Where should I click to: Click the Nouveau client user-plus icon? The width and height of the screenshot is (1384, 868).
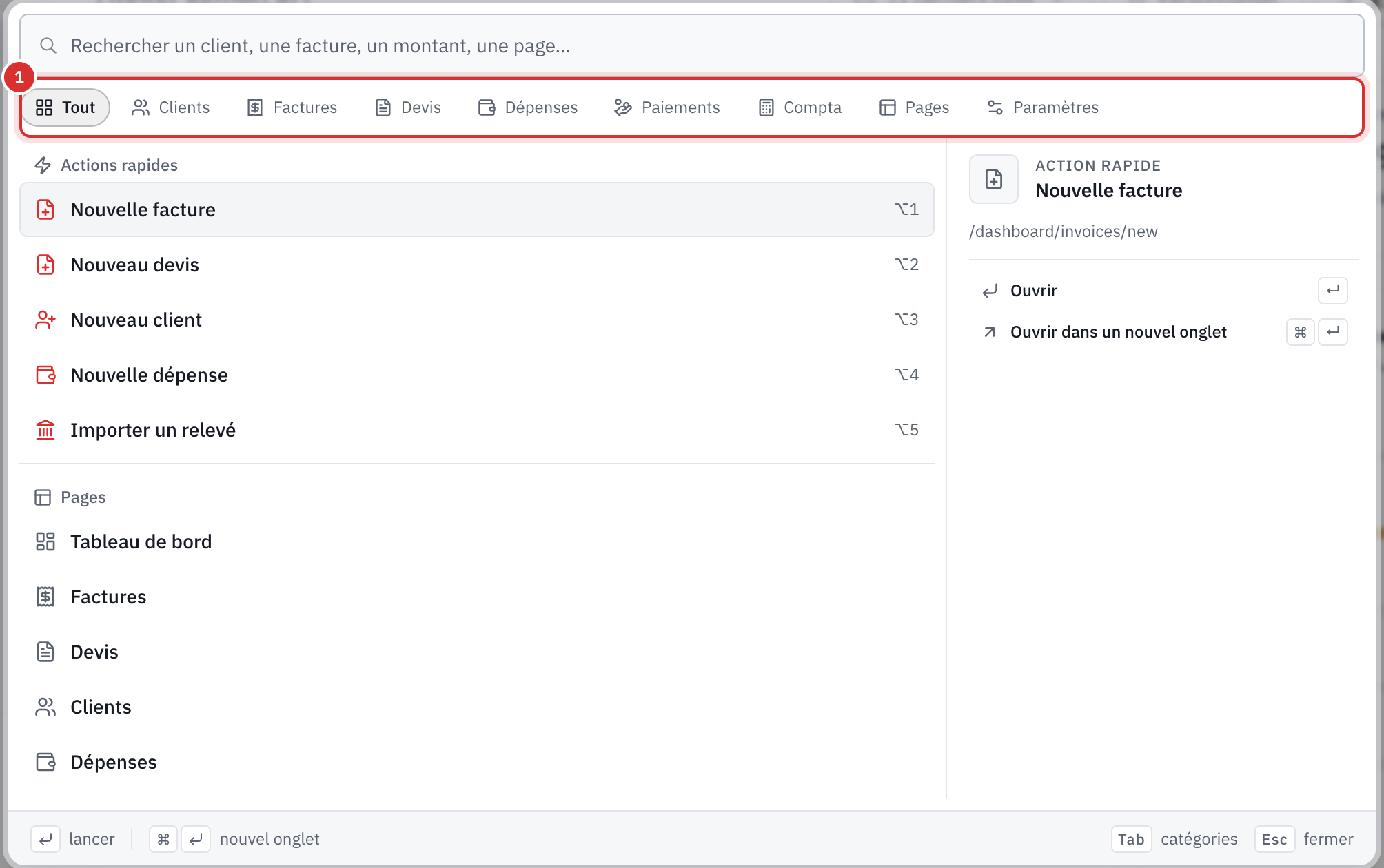pyautogui.click(x=45, y=320)
